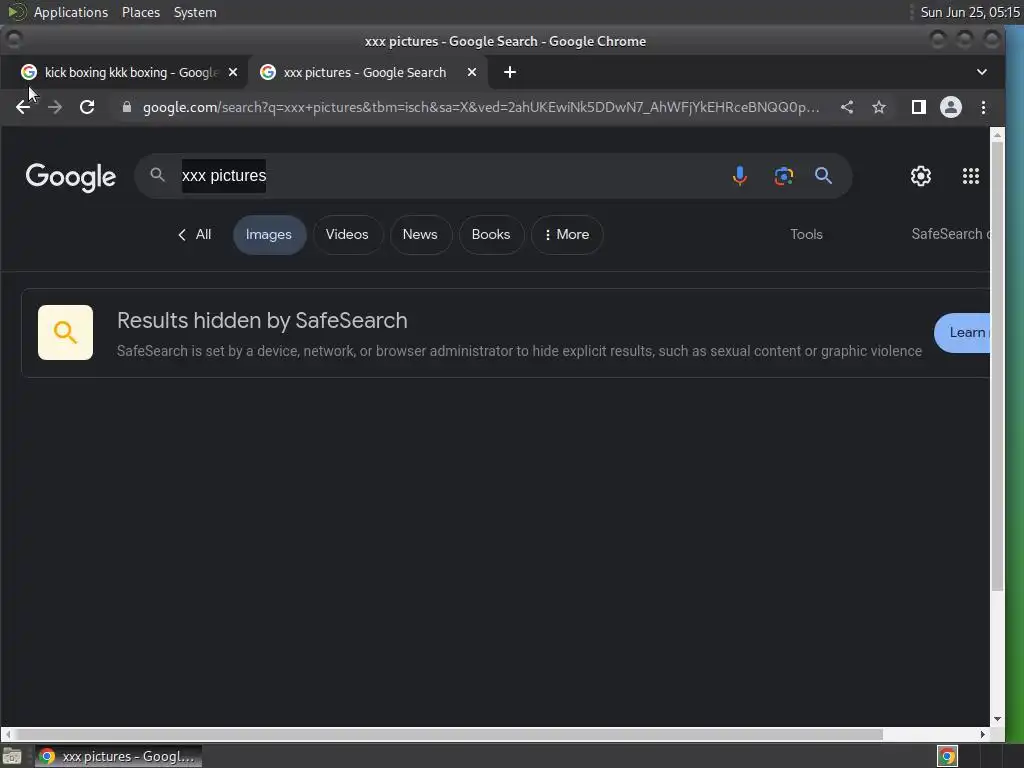Image resolution: width=1024 pixels, height=768 pixels.
Task: Click Chrome icon in bottom-right tray
Action: coord(947,756)
